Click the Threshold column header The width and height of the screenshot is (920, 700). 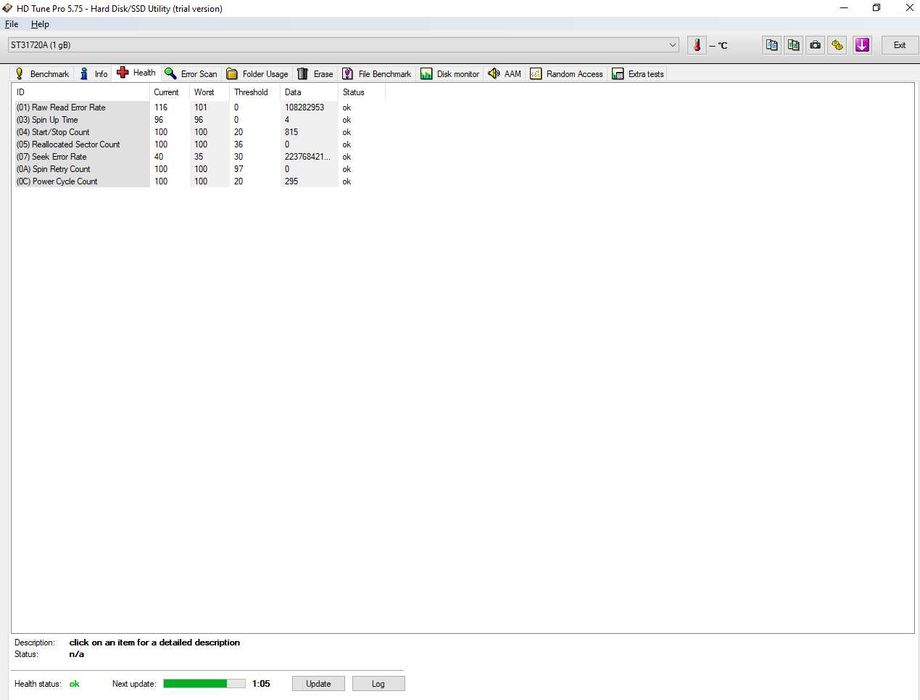click(255, 92)
